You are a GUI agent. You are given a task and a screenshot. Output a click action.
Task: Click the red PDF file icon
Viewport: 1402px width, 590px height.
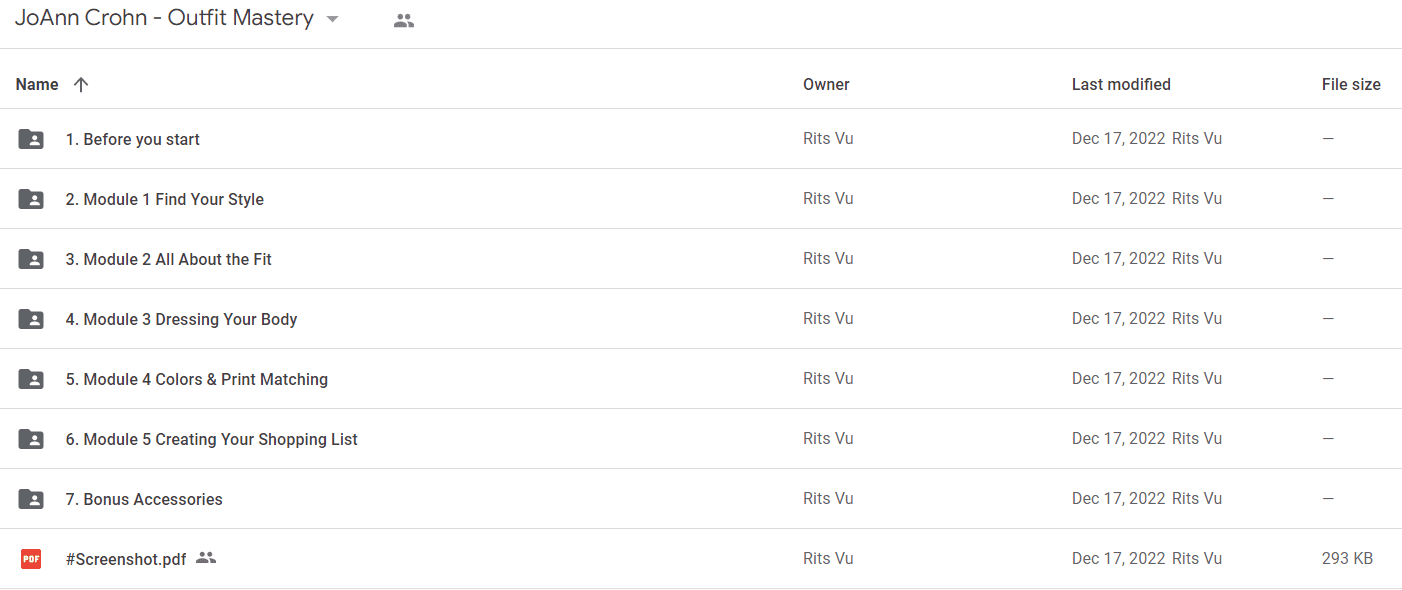tap(31, 559)
